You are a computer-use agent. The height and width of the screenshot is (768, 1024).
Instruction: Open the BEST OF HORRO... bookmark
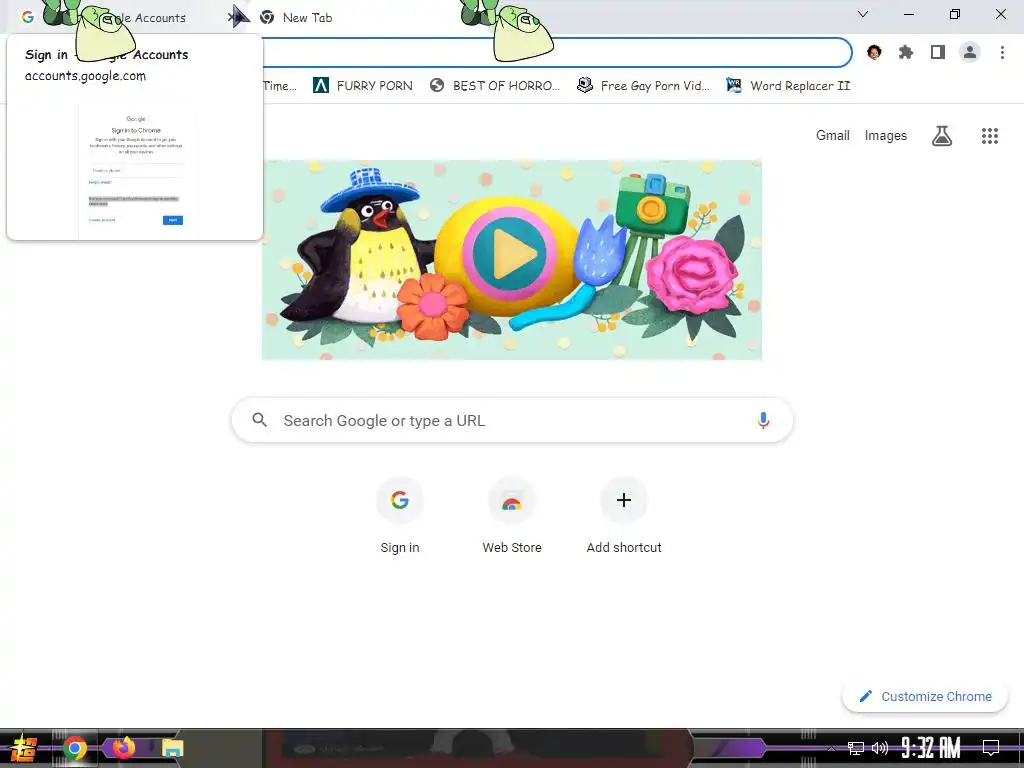pyautogui.click(x=495, y=86)
